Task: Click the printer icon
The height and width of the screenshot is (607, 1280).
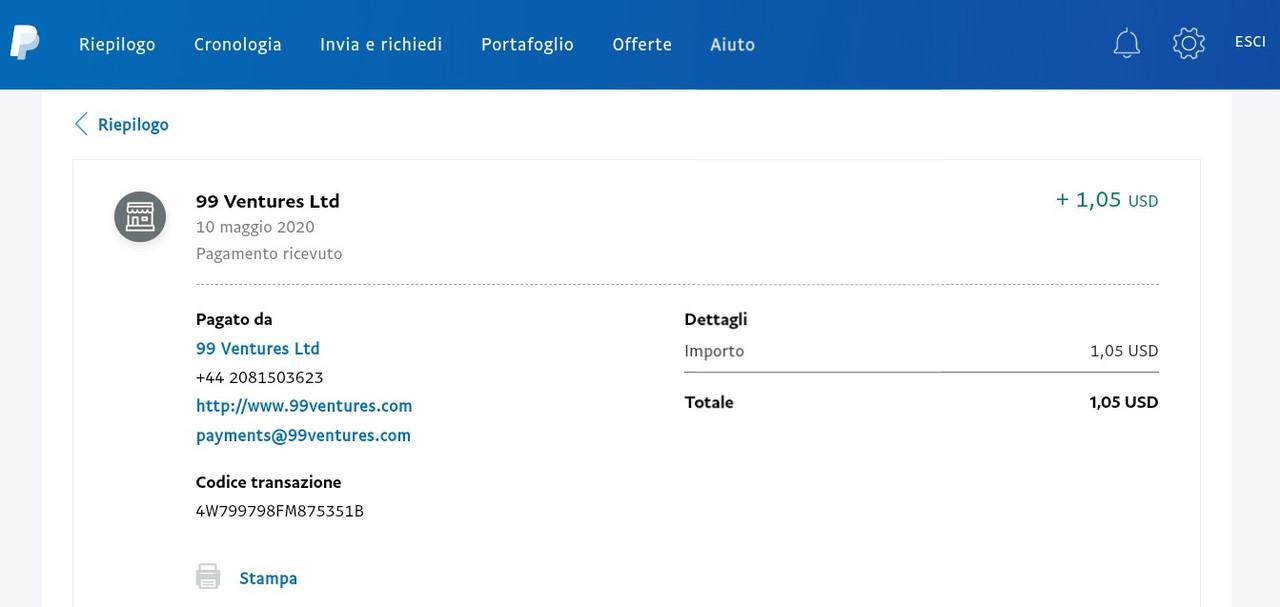Action: click(x=208, y=577)
